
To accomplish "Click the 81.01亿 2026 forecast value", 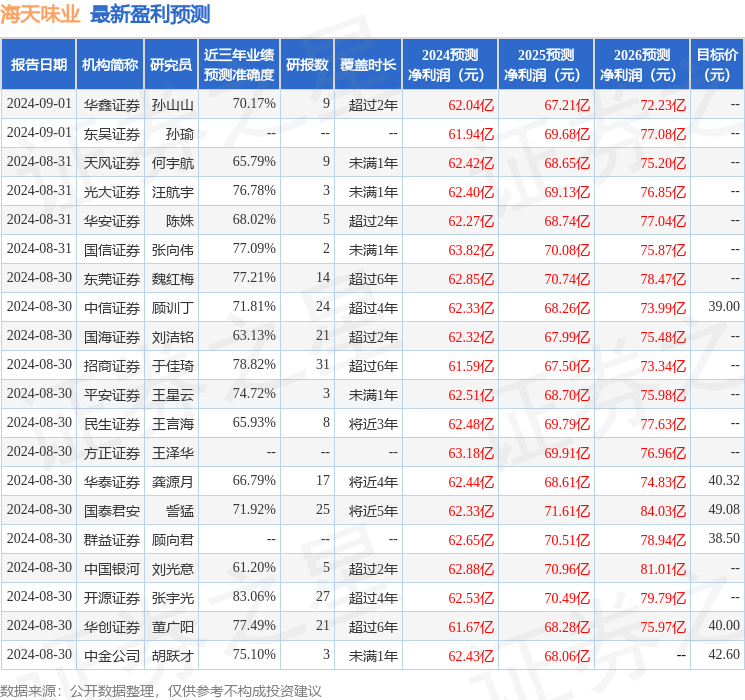I will tap(663, 569).
